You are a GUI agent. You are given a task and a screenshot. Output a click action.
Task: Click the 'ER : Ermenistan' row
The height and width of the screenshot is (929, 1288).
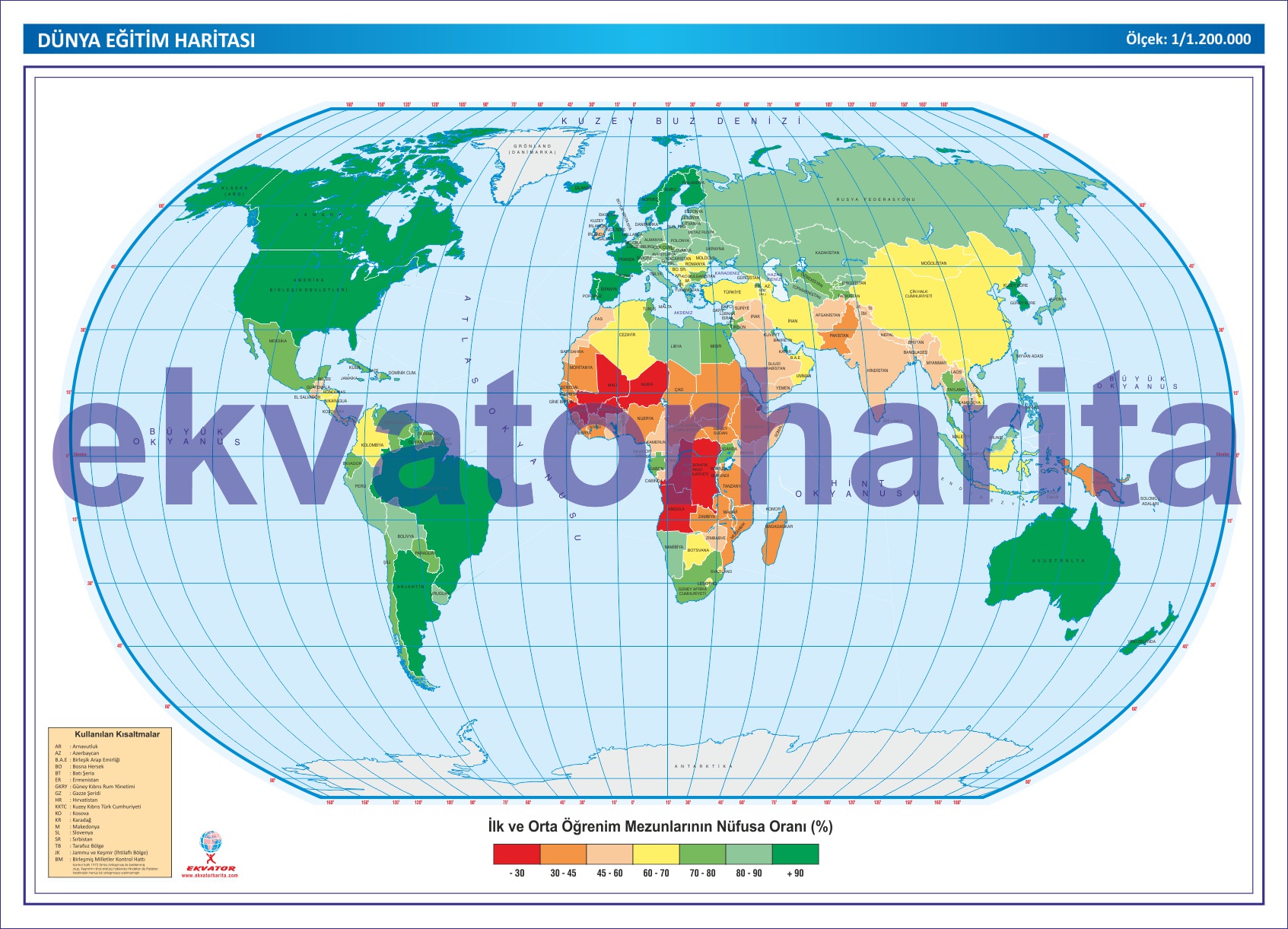pyautogui.click(x=77, y=780)
